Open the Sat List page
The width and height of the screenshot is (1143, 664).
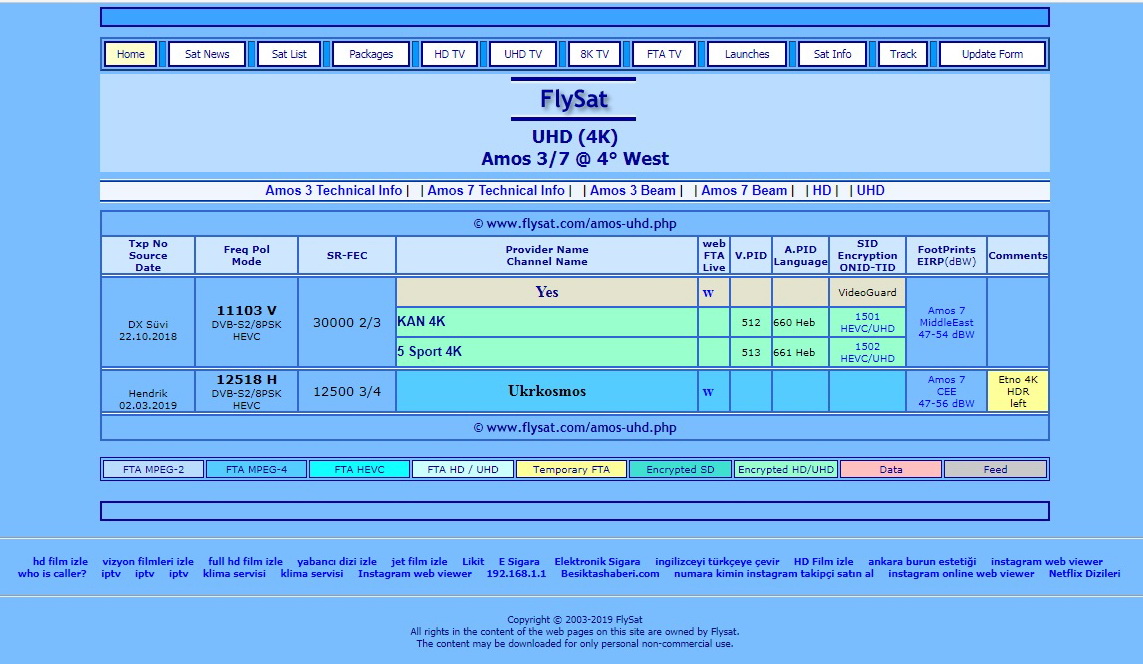point(289,54)
